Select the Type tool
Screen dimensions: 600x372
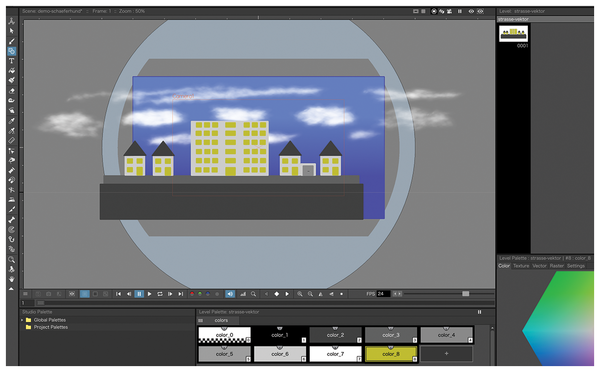11,61
